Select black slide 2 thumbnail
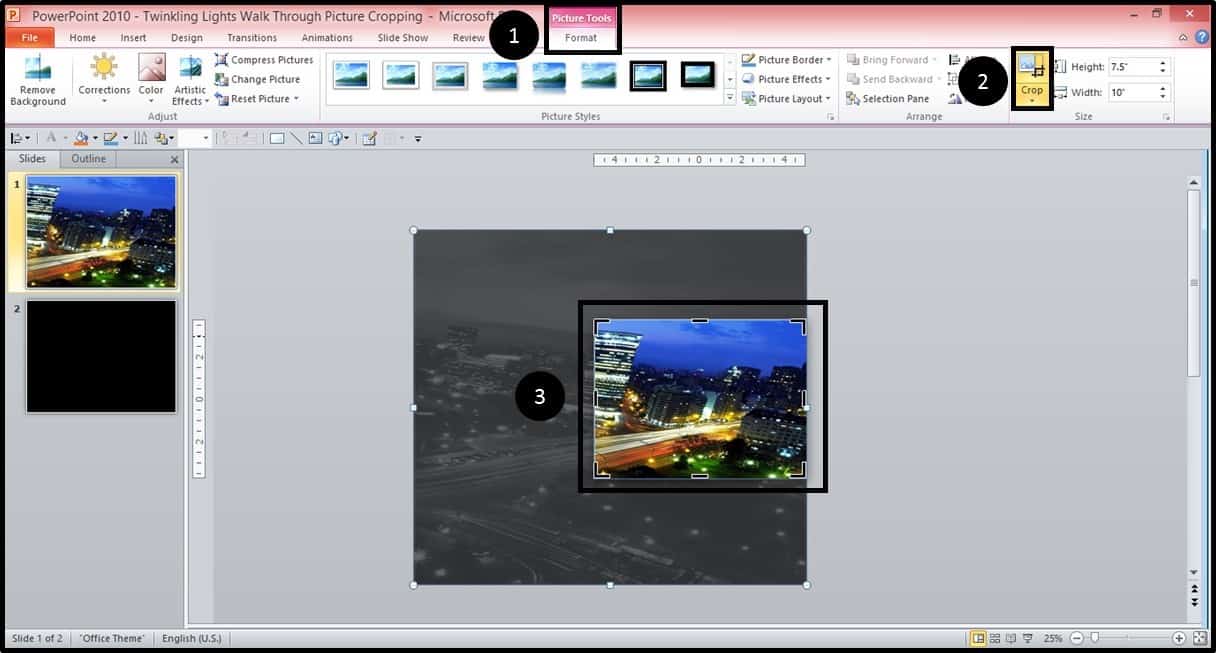 click(101, 356)
